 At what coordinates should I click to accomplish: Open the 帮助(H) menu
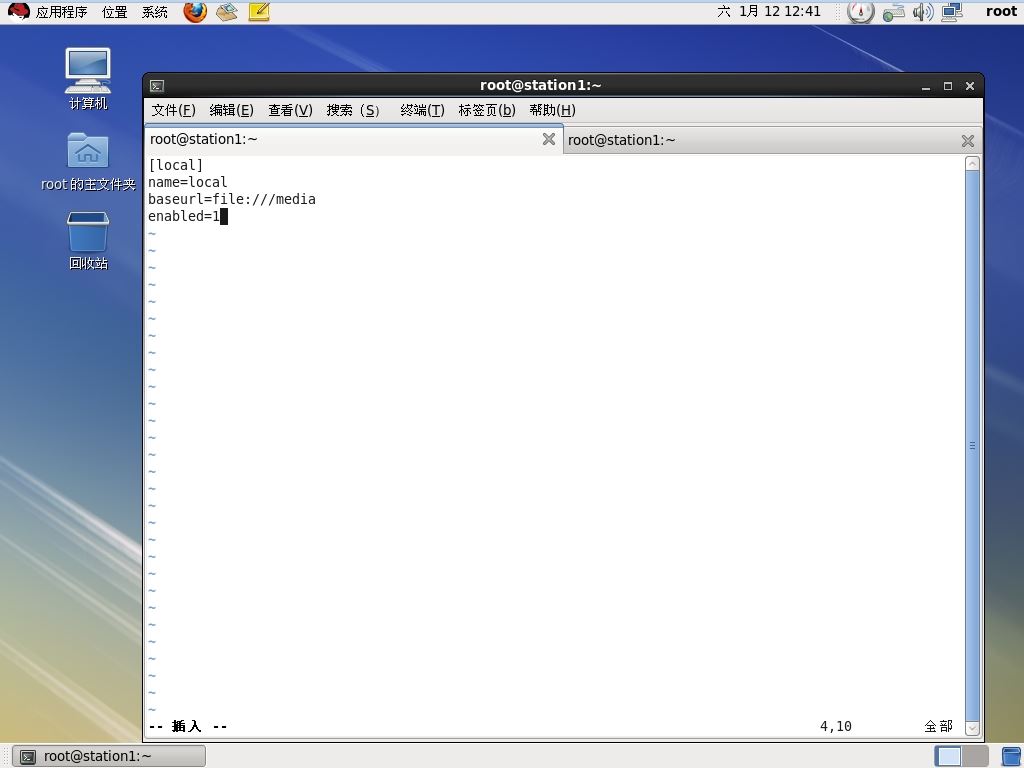pyautogui.click(x=552, y=110)
